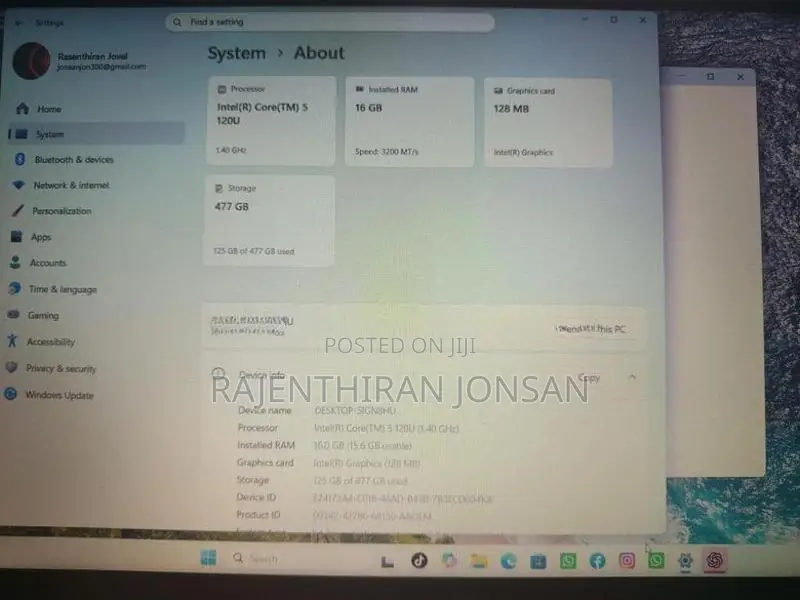The image size is (800, 600).
Task: Open Home in Settings sidebar
Action: [x=48, y=109]
